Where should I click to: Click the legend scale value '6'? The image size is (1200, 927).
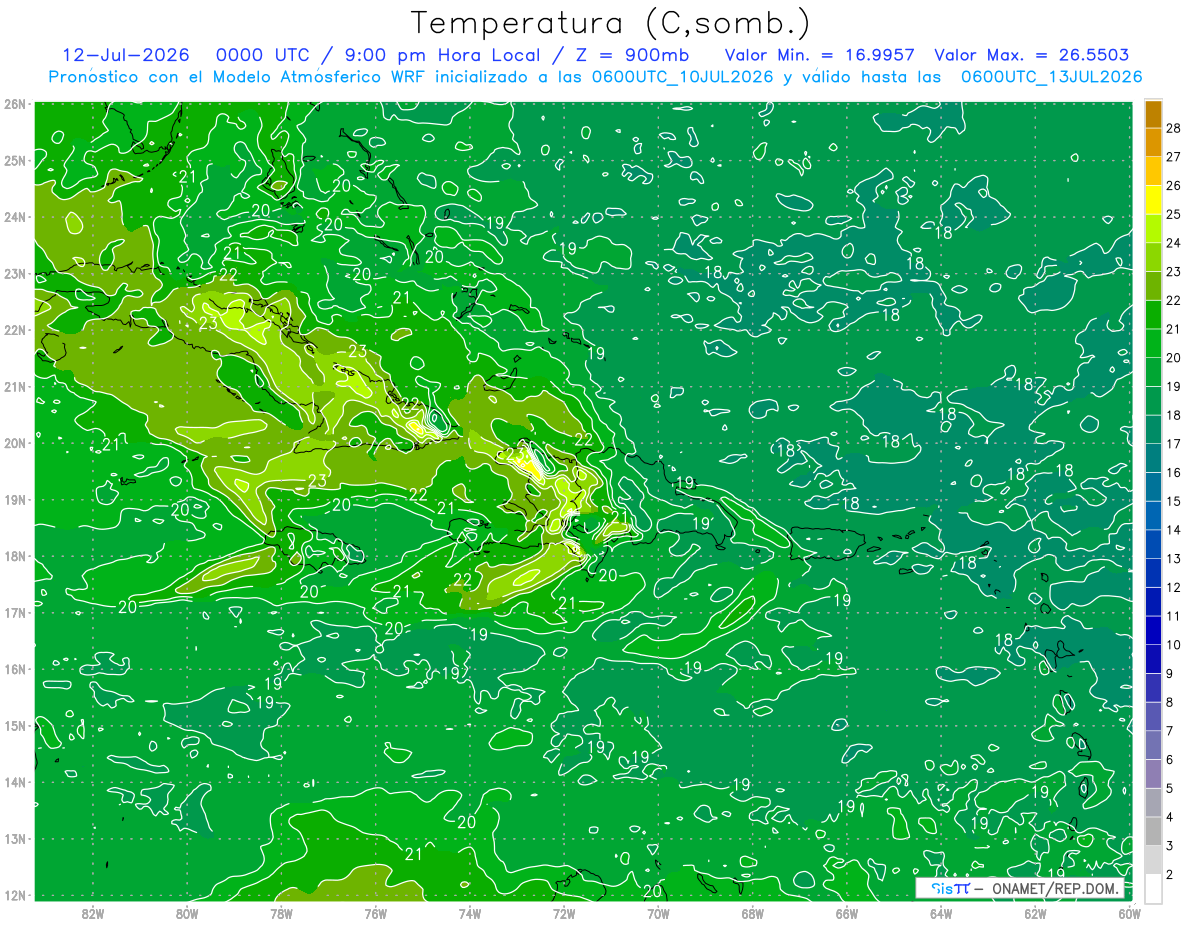(1170, 760)
